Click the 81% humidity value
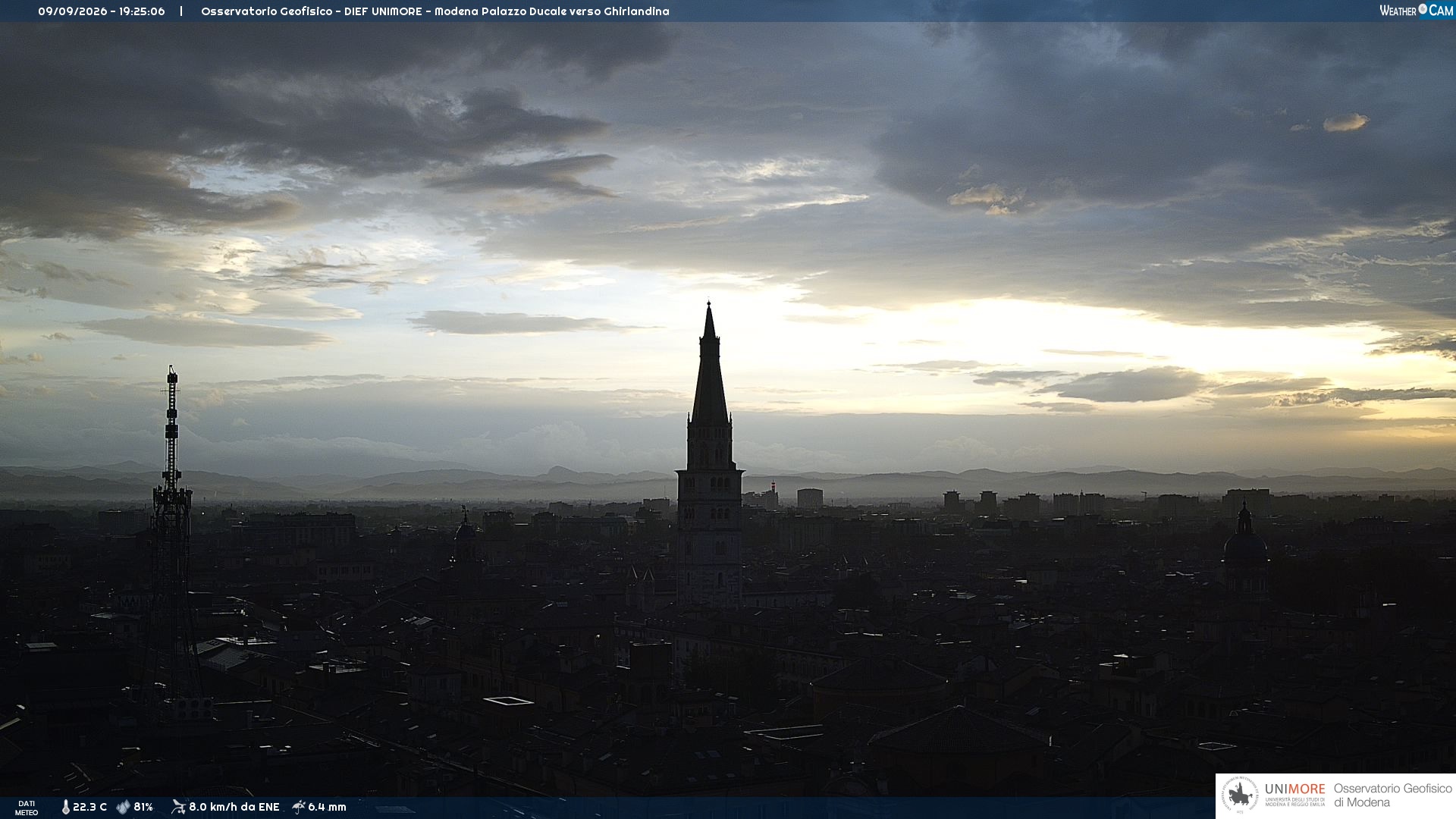This screenshot has height=819, width=1456. (x=143, y=808)
